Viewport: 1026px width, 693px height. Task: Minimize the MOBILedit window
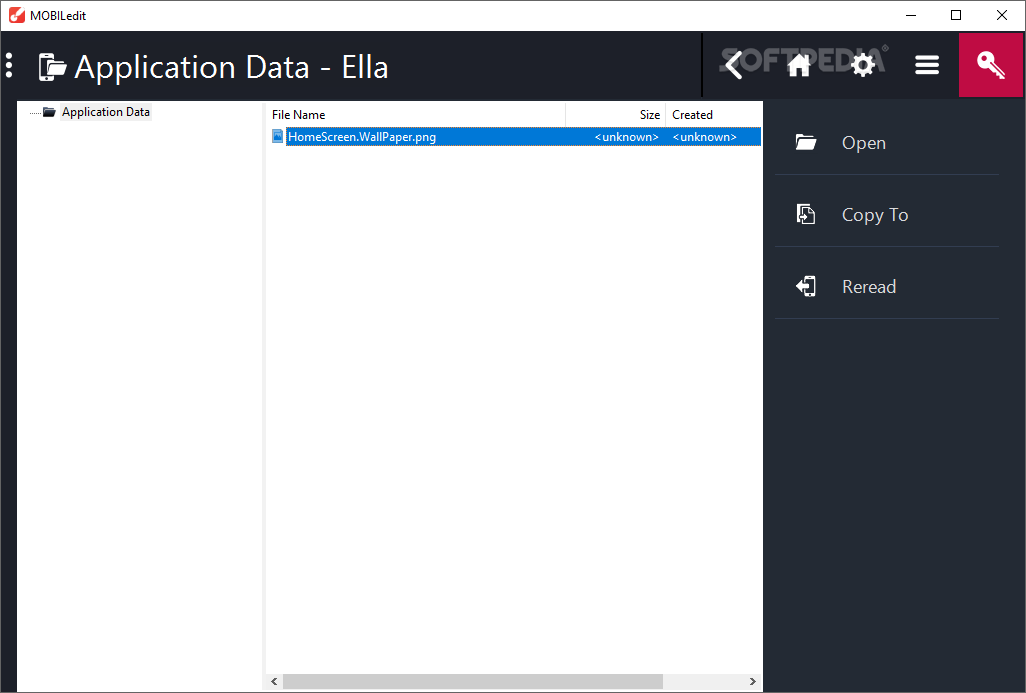click(911, 15)
